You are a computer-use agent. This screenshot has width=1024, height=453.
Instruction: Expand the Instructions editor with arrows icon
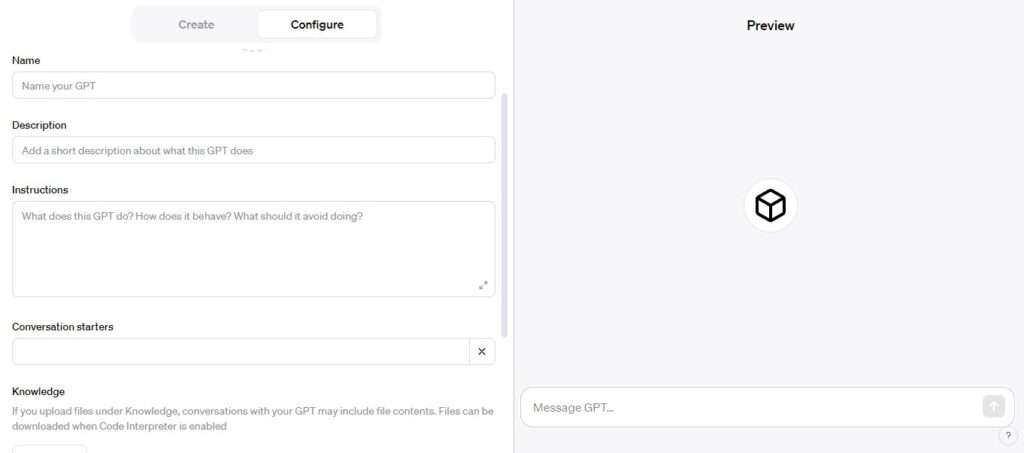pyautogui.click(x=483, y=285)
